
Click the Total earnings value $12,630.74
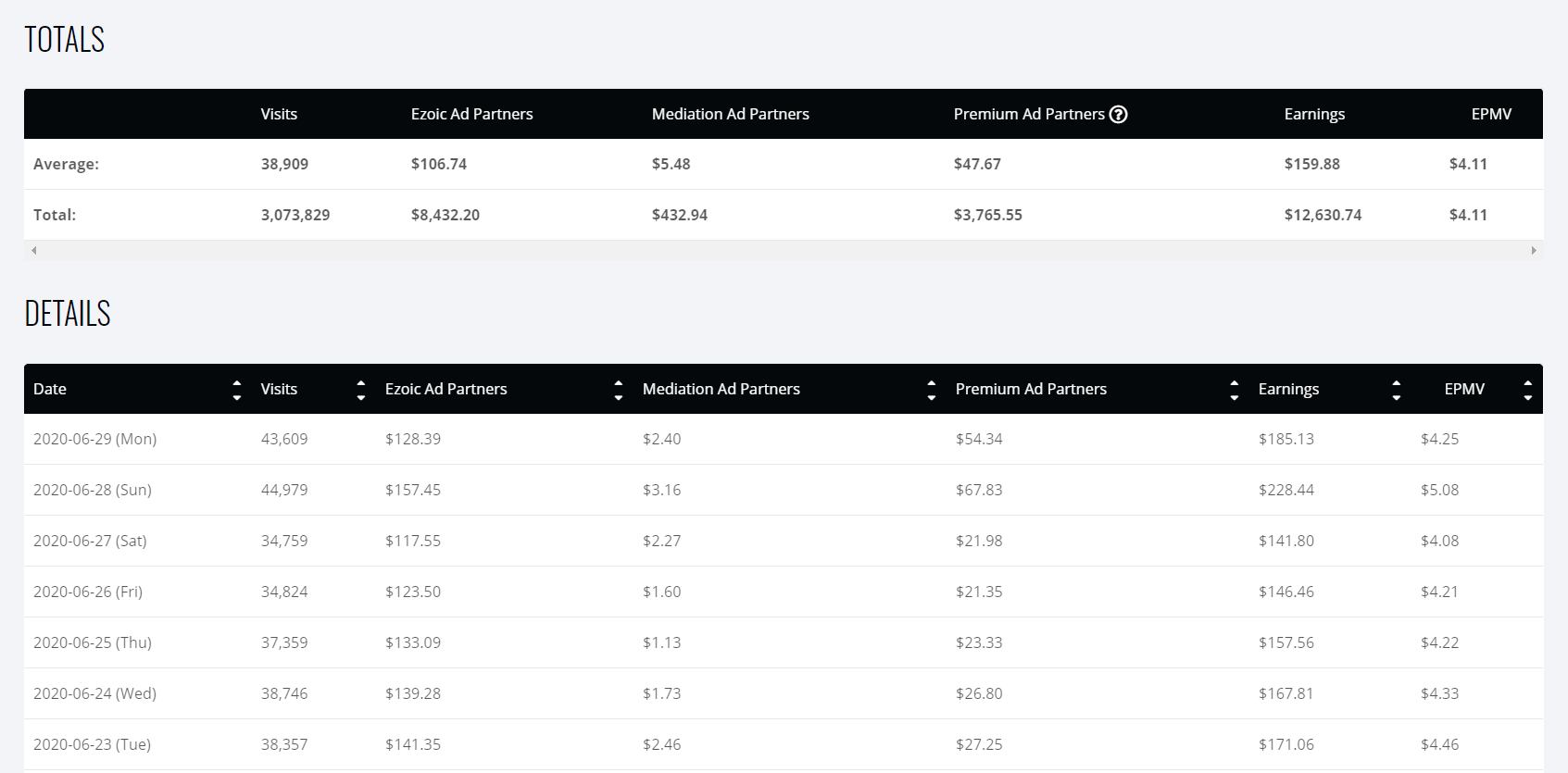(x=1323, y=215)
